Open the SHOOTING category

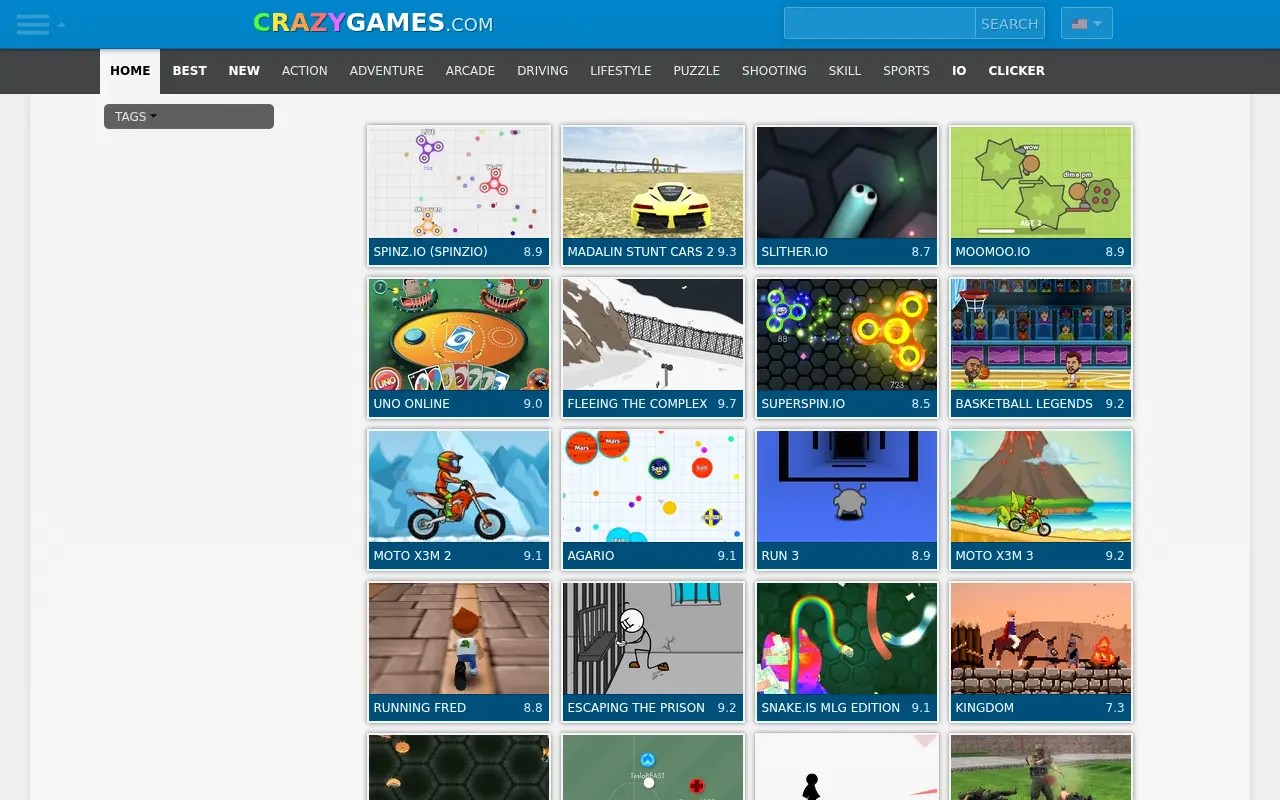coord(774,71)
